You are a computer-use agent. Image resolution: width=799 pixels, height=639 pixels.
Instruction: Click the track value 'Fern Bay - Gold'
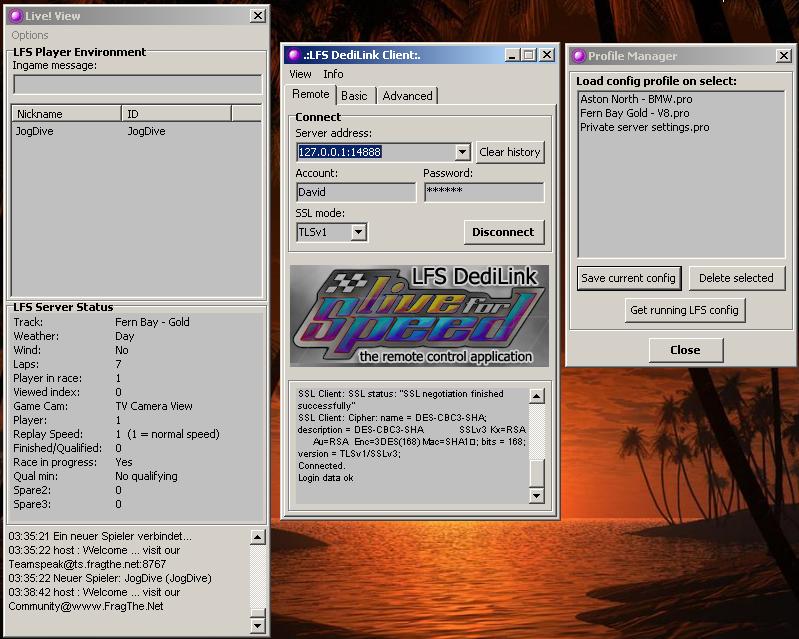pyautogui.click(x=152, y=322)
